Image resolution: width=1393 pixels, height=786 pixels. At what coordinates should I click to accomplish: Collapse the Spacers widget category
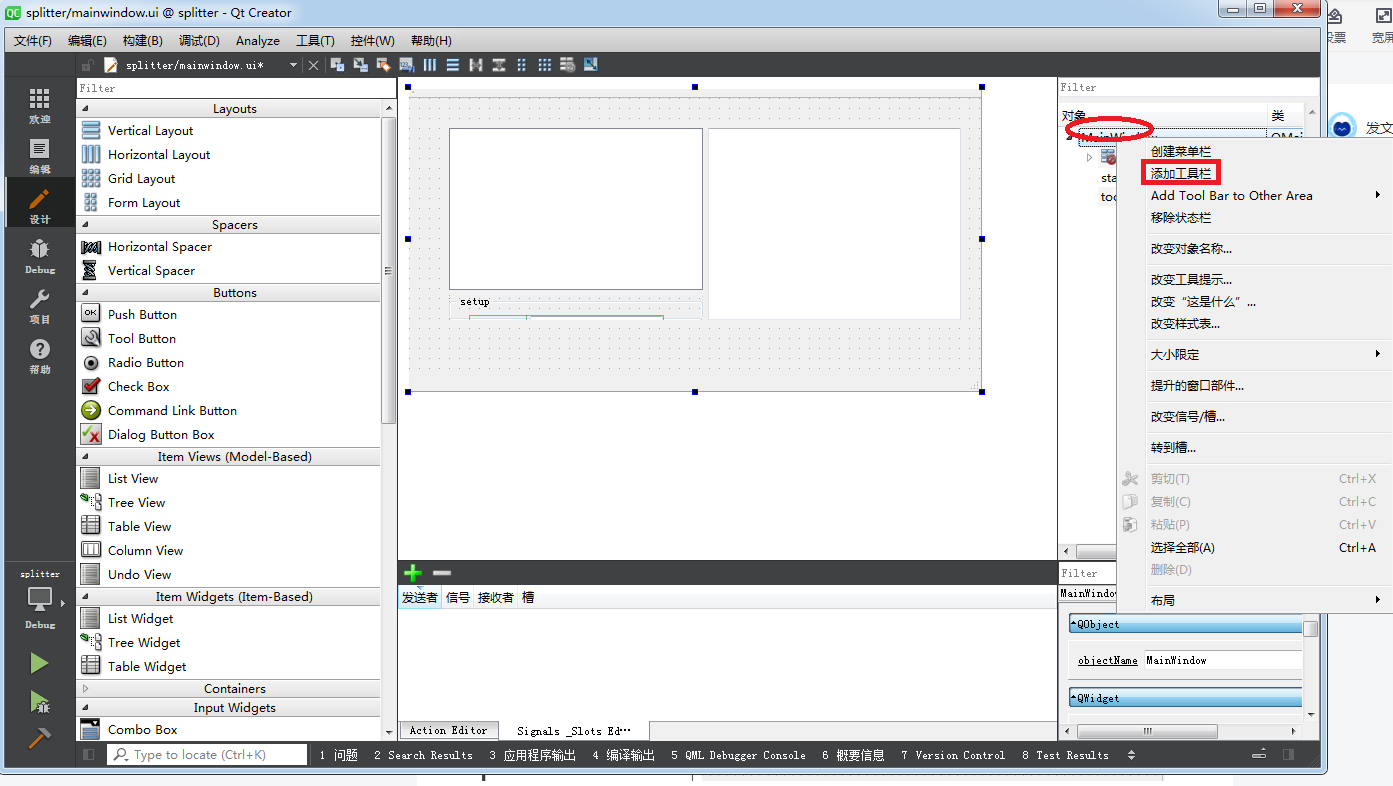coord(85,225)
